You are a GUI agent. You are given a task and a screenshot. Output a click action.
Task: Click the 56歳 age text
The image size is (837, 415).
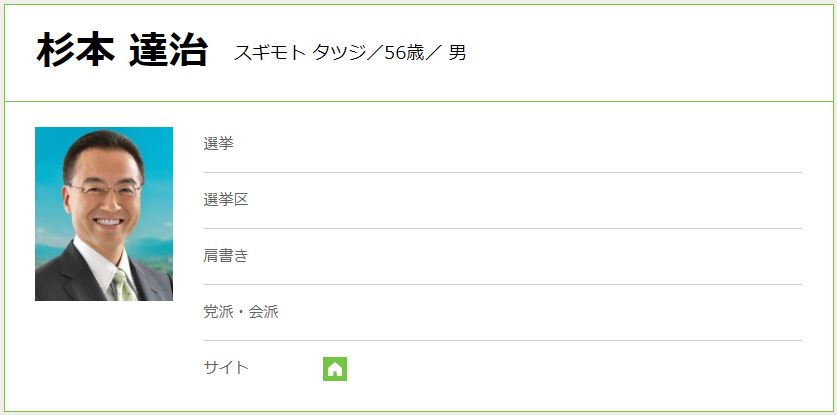pyautogui.click(x=404, y=53)
